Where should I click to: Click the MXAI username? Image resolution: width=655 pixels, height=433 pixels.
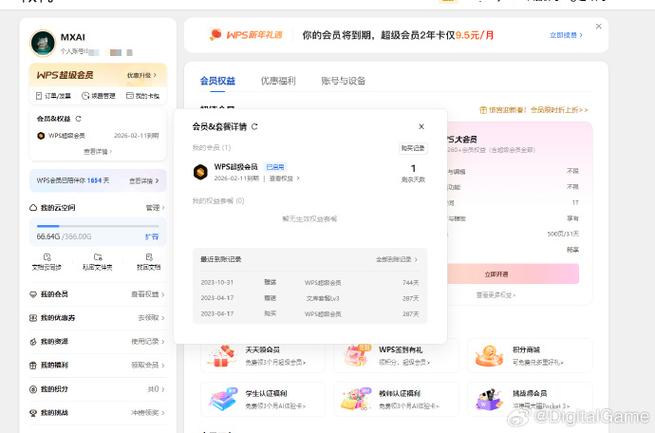[x=73, y=37]
